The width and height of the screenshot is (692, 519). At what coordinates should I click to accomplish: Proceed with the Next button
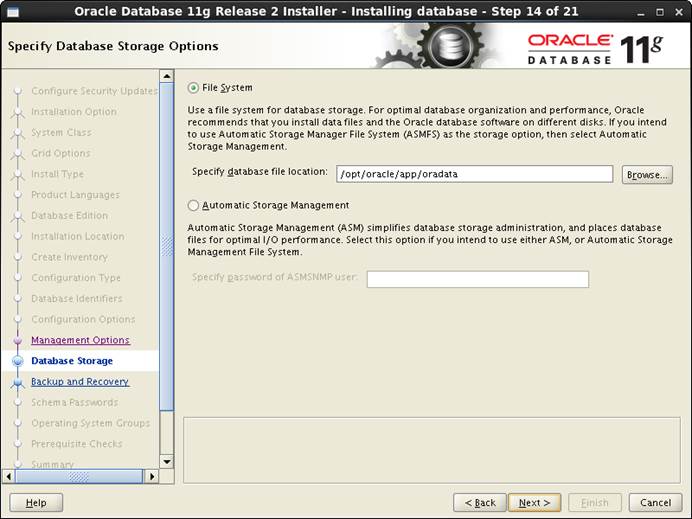tap(534, 503)
